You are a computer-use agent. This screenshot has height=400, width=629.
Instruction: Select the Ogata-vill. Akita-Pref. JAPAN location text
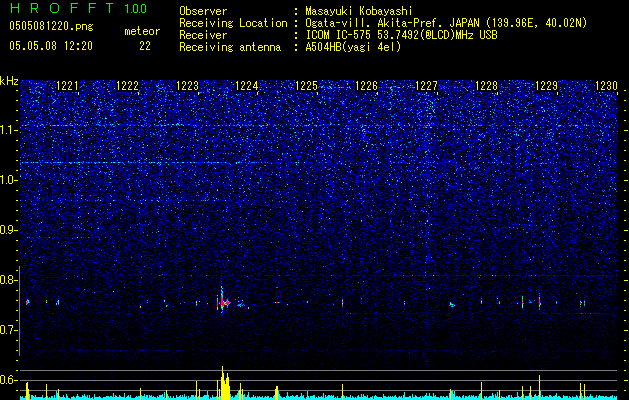pyautogui.click(x=446, y=23)
